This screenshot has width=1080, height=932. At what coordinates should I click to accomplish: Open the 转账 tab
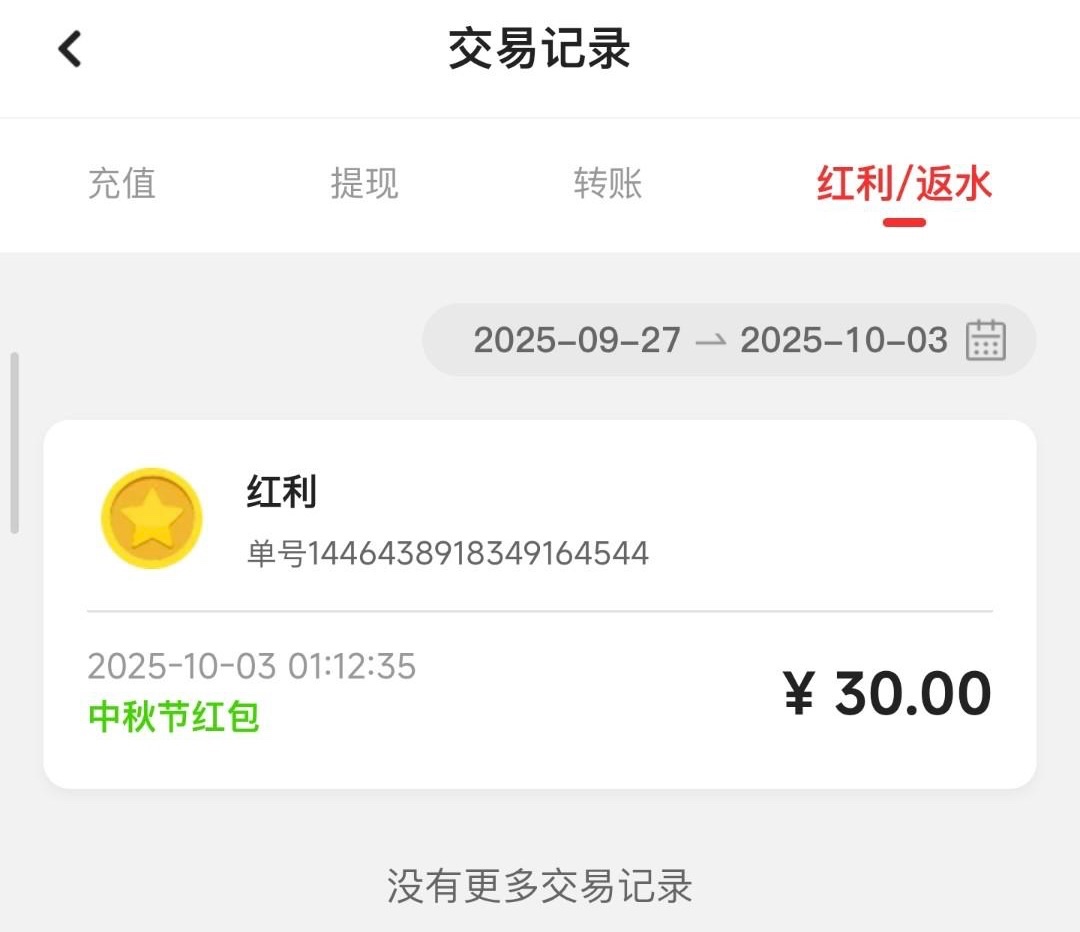[x=607, y=184]
